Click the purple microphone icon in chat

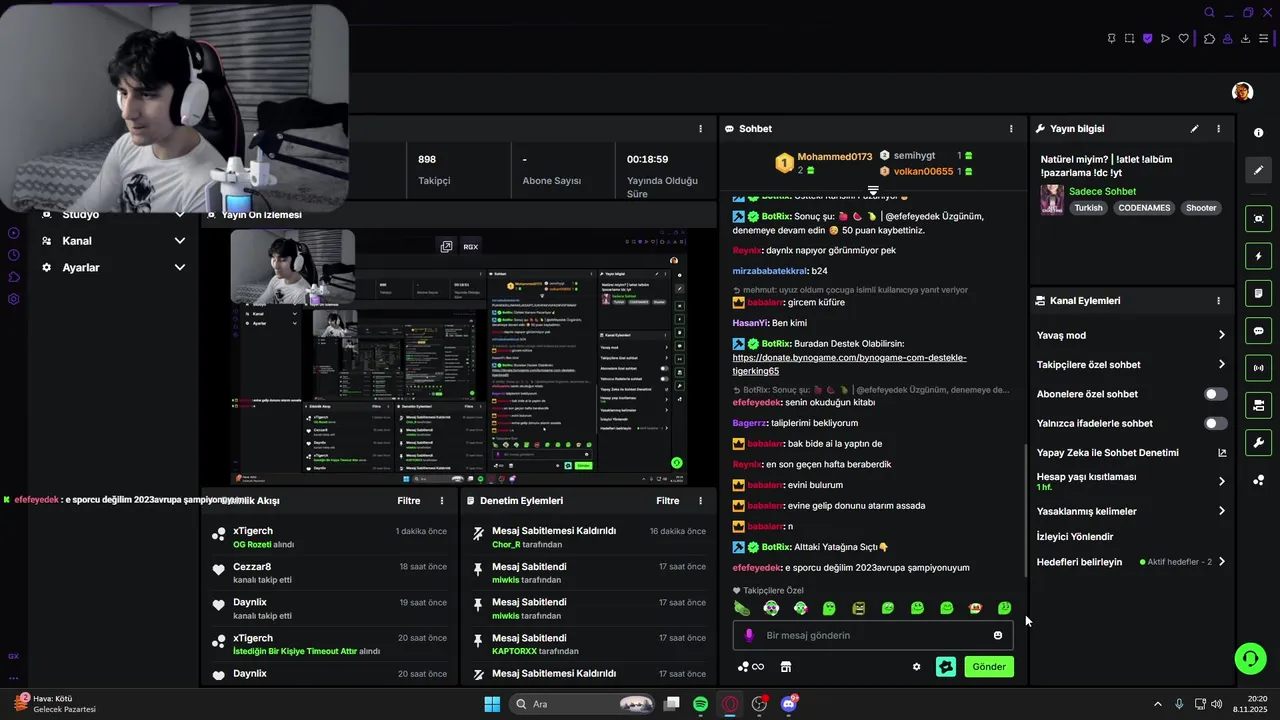coord(749,635)
